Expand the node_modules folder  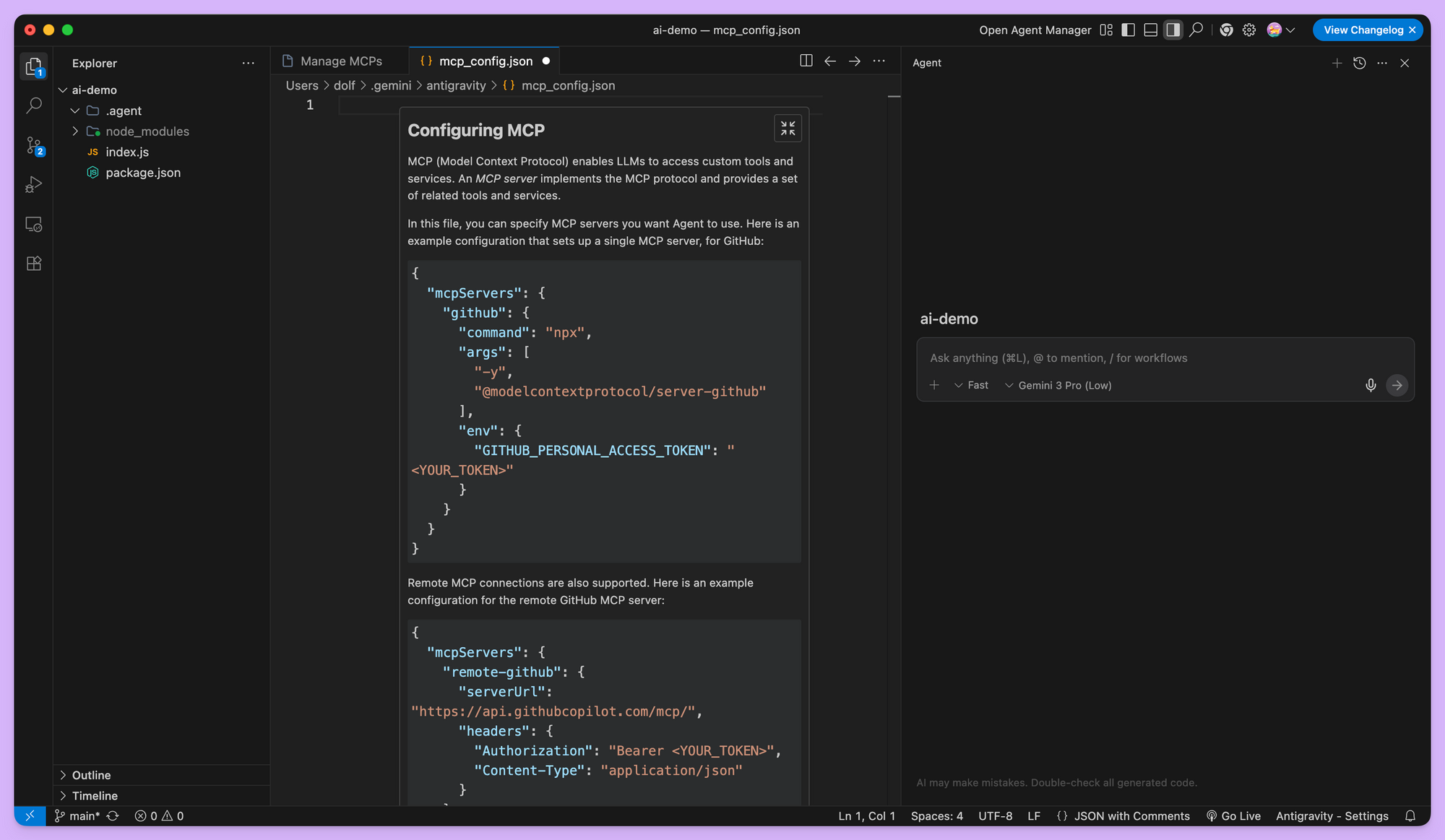(147, 131)
